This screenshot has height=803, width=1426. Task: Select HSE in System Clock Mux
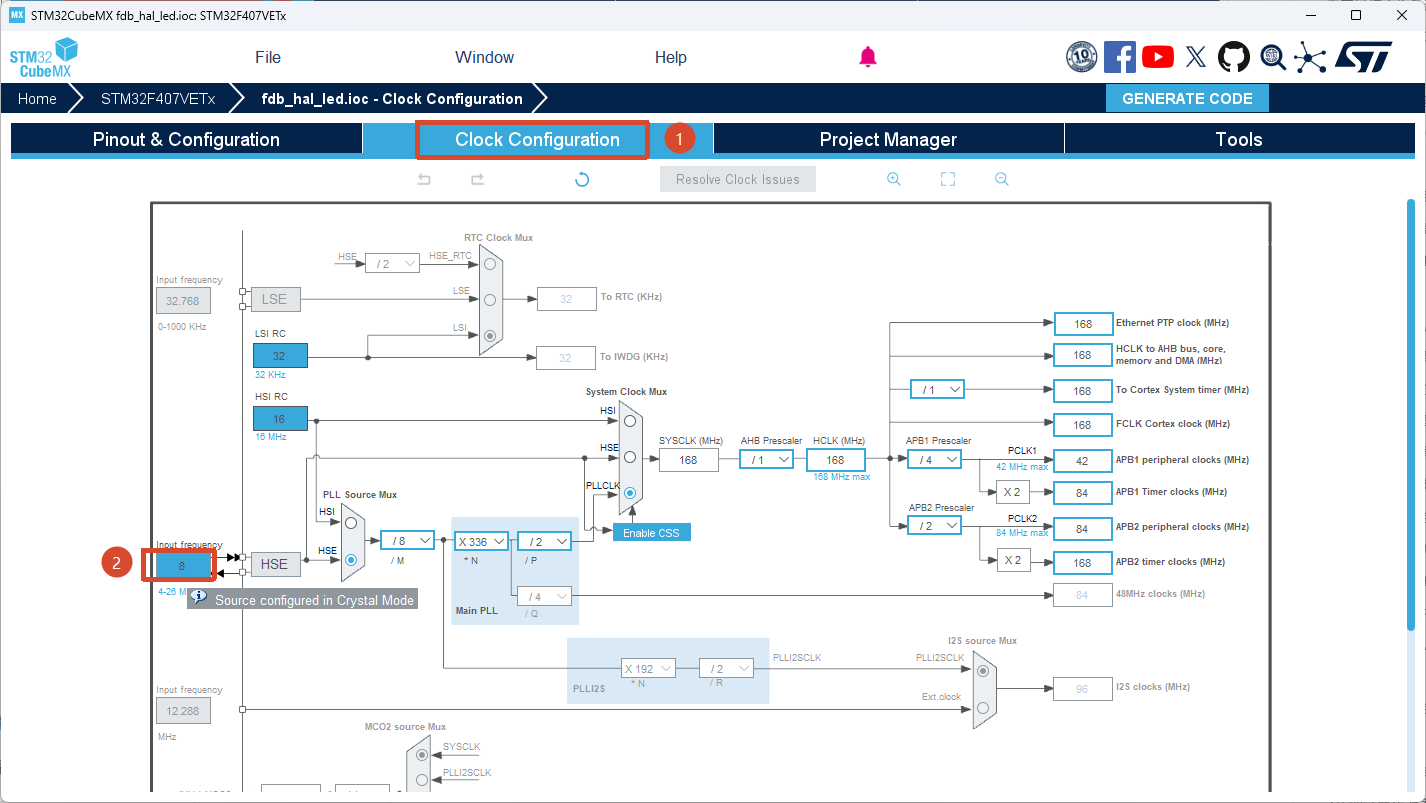coord(630,457)
